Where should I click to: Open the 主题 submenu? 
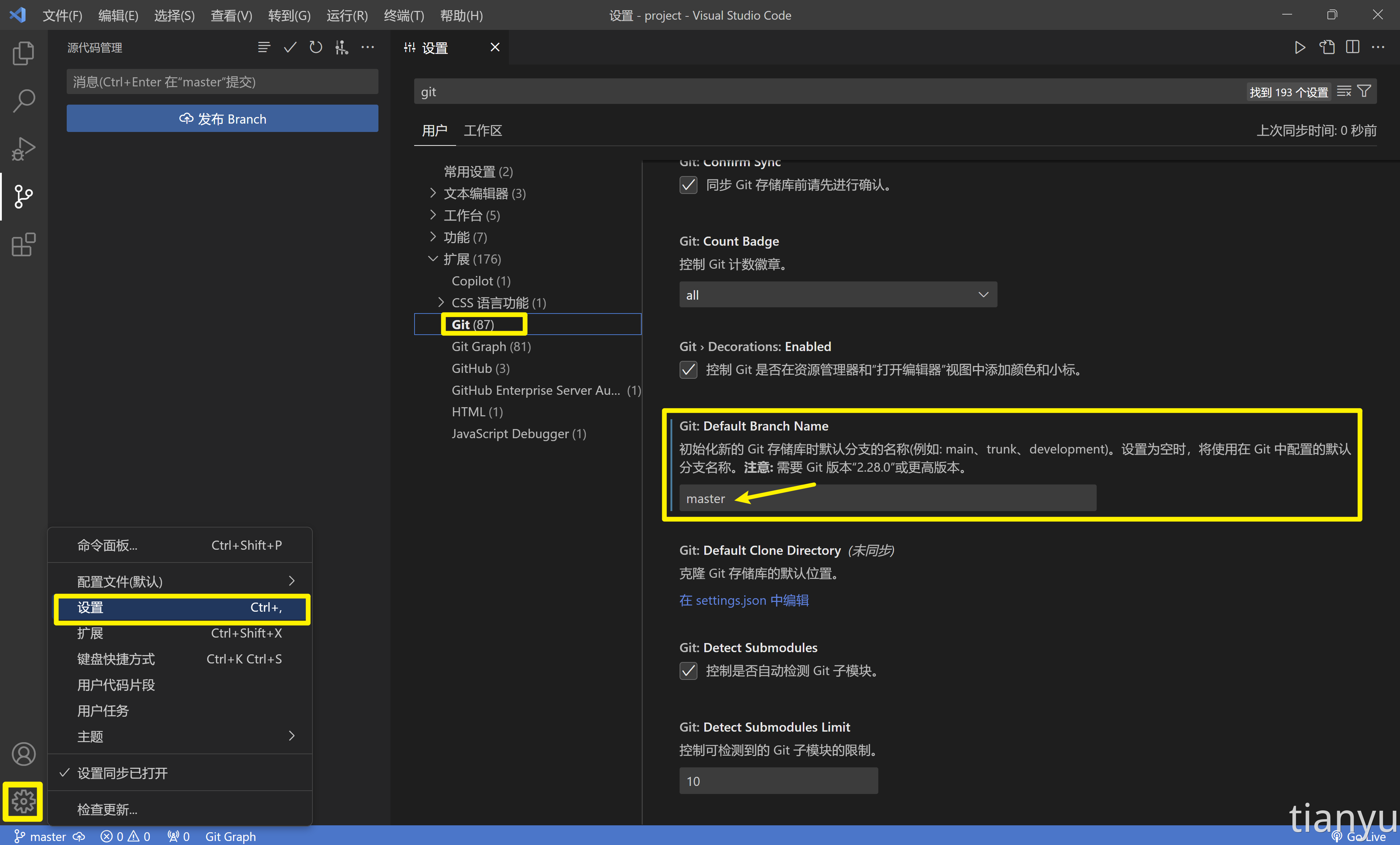[x=179, y=736]
